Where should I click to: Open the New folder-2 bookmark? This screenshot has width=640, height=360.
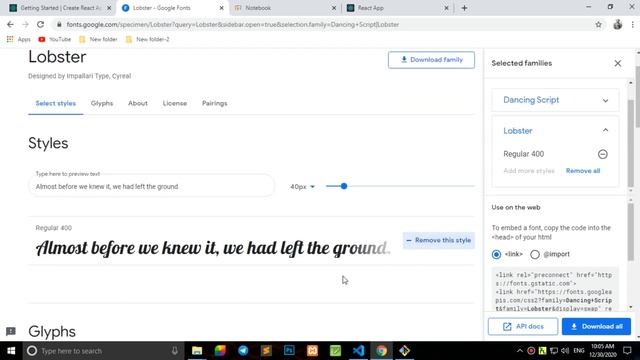147,39
